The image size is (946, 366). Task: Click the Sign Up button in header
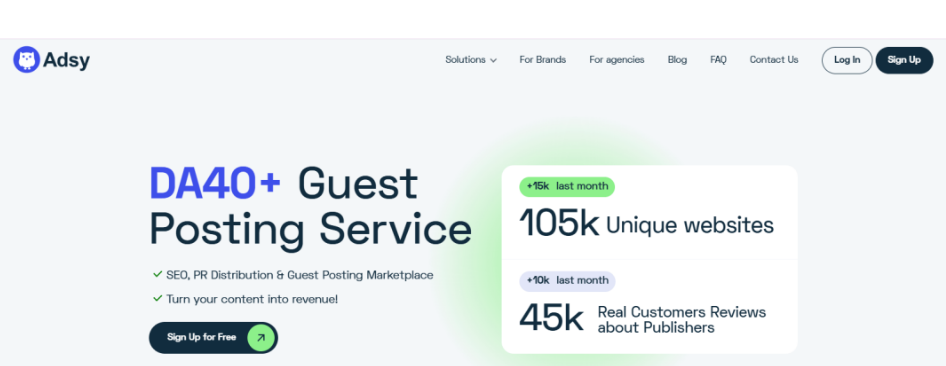point(904,60)
